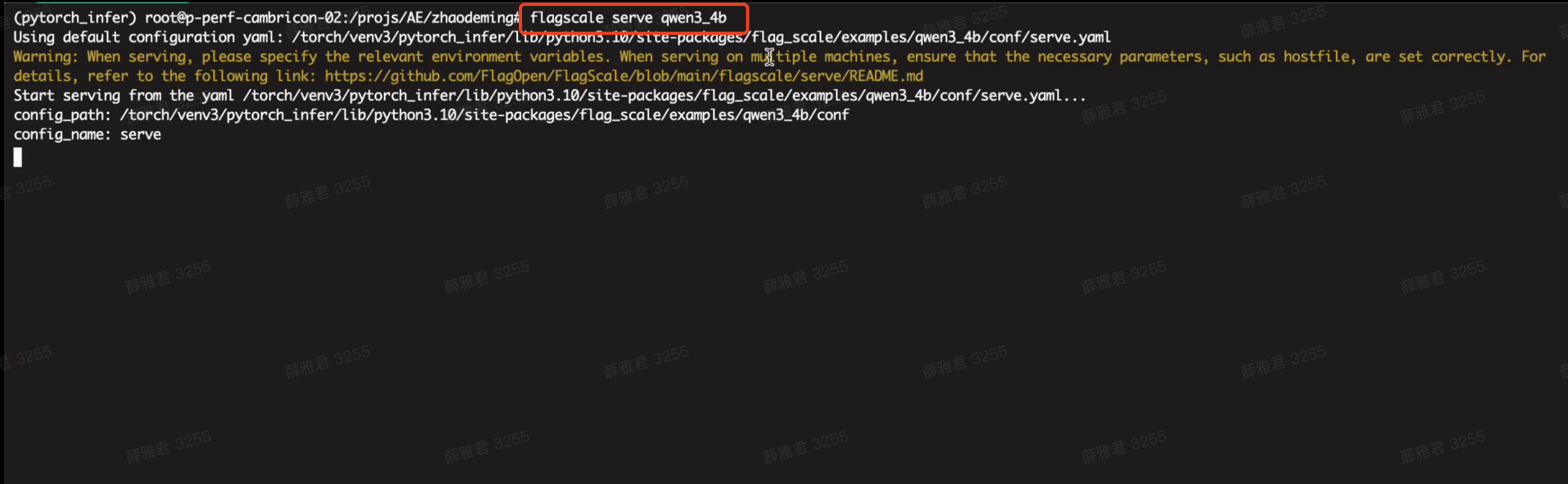This screenshot has height=484, width=1568.
Task: Click the 'Start serving from the yaml' line
Action: coord(549,95)
